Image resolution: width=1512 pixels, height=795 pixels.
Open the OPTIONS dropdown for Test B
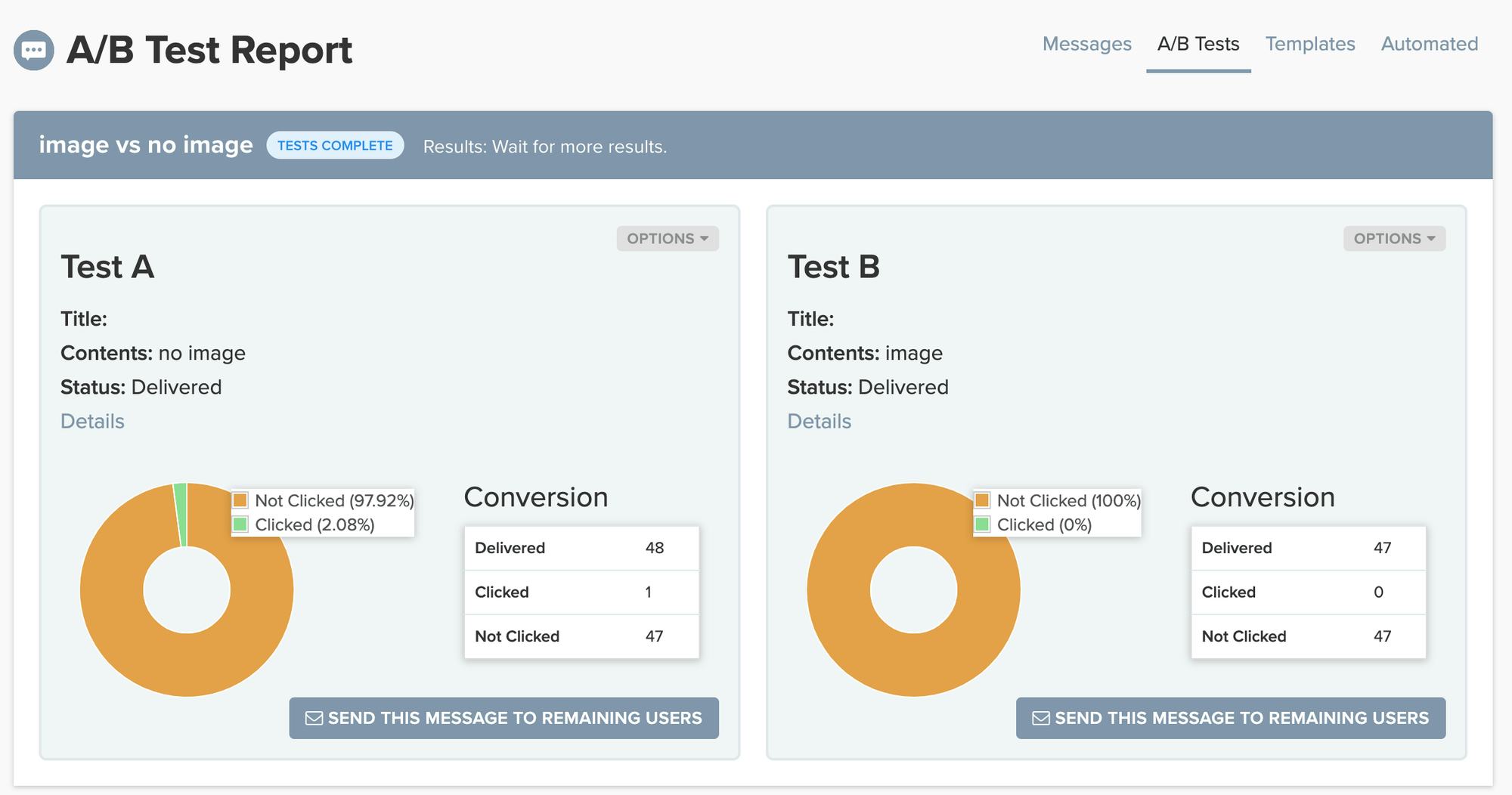coord(1393,238)
